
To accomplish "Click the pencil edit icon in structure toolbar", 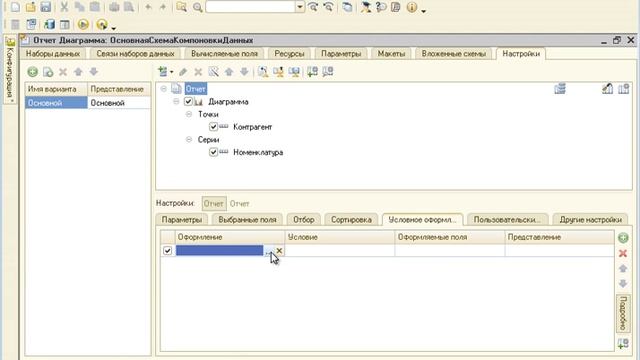I will coord(183,72).
